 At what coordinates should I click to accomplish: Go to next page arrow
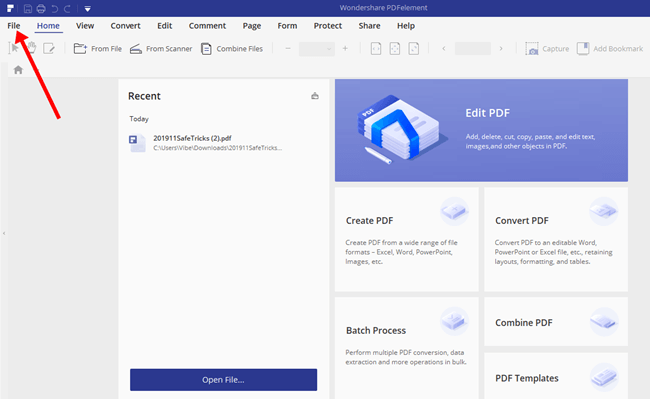tap(501, 48)
